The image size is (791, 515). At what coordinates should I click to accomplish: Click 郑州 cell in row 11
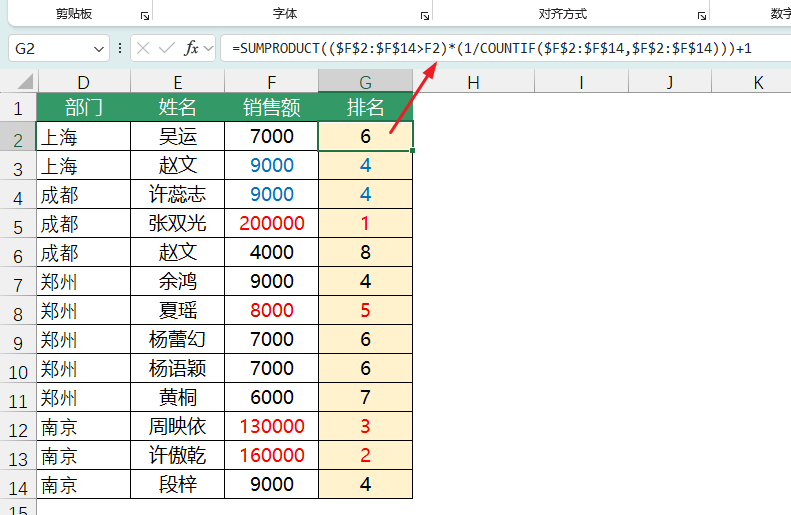click(x=84, y=397)
